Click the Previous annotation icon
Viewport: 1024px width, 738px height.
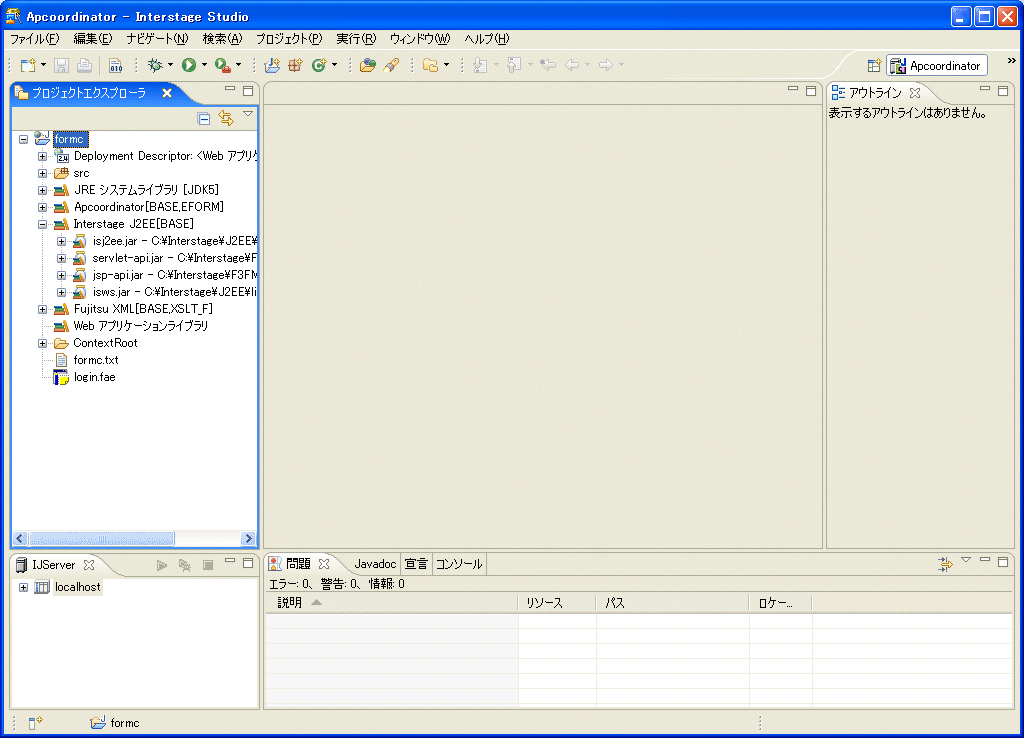pyautogui.click(x=514, y=65)
